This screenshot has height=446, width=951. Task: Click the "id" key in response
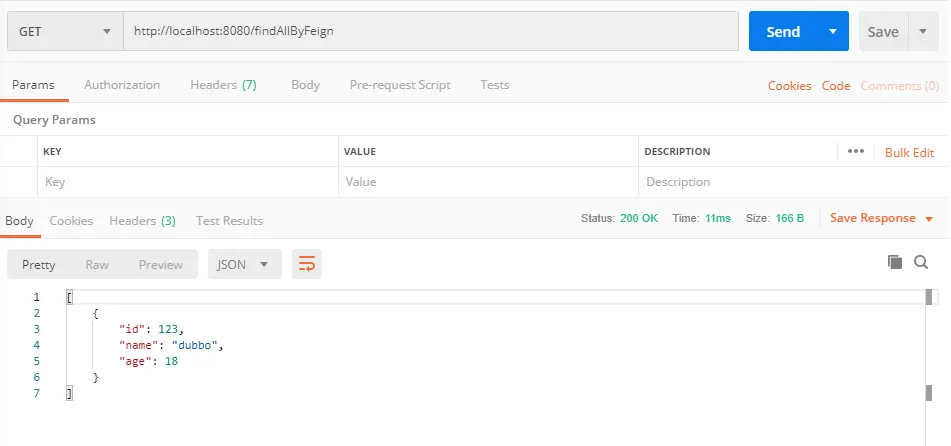(132, 329)
